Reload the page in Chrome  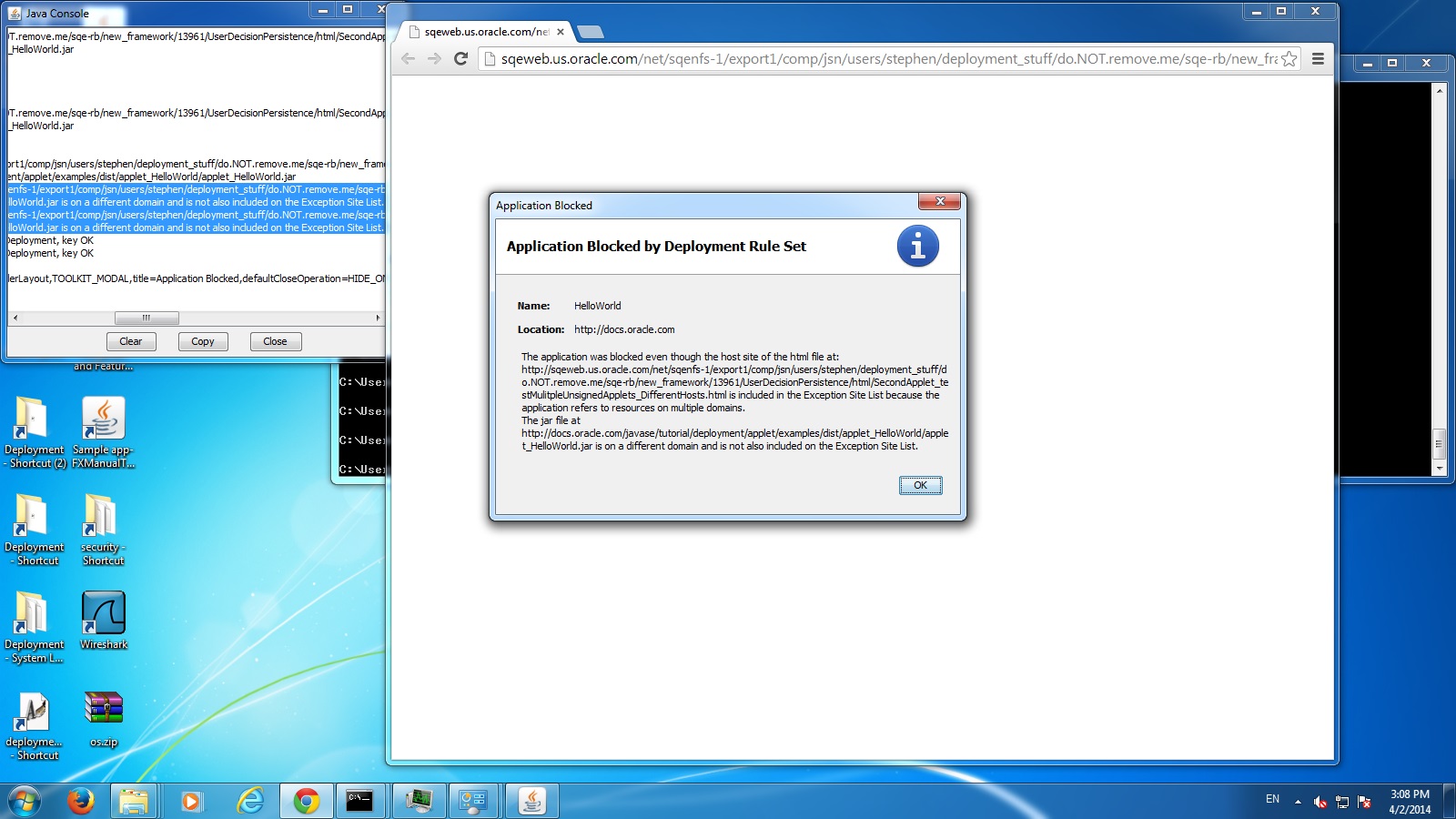pos(460,59)
